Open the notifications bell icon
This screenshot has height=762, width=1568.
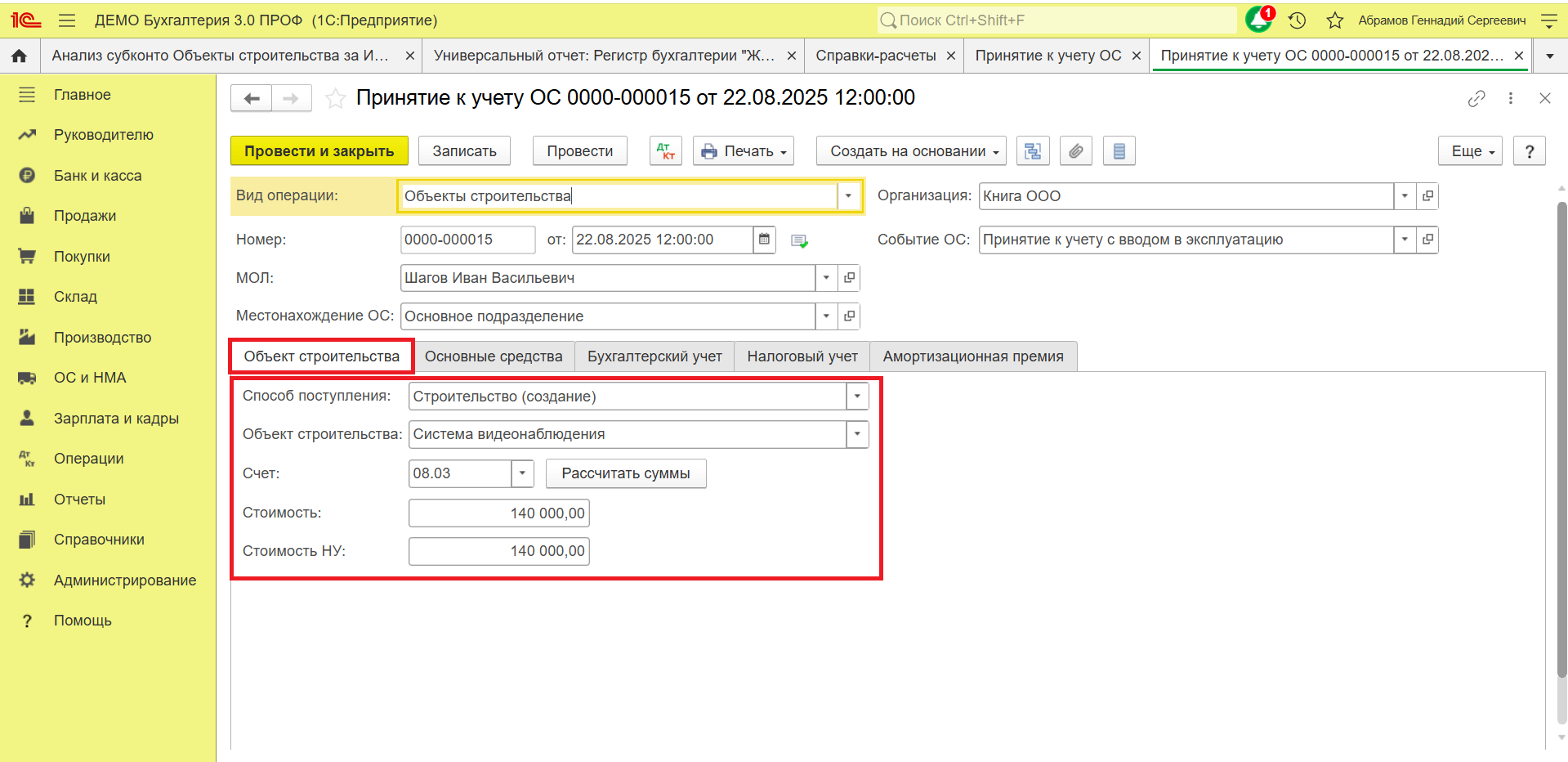coord(1258,20)
